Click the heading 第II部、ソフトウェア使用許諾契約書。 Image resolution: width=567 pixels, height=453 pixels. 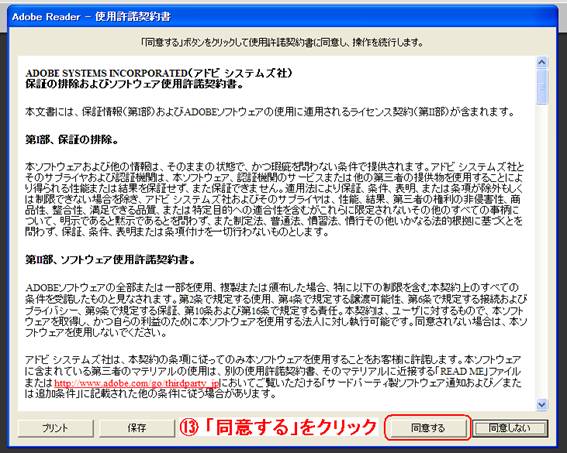click(110, 259)
